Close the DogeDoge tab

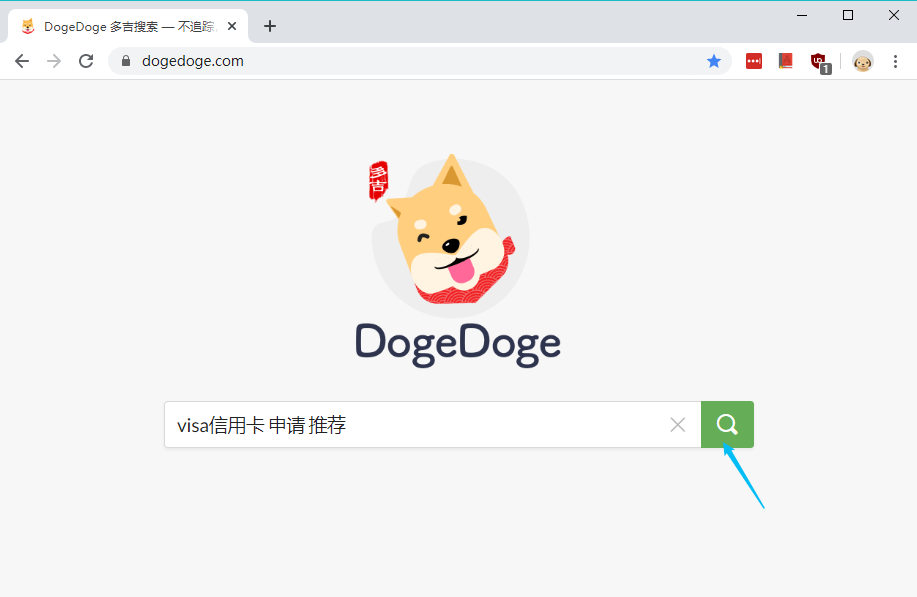click(x=232, y=26)
